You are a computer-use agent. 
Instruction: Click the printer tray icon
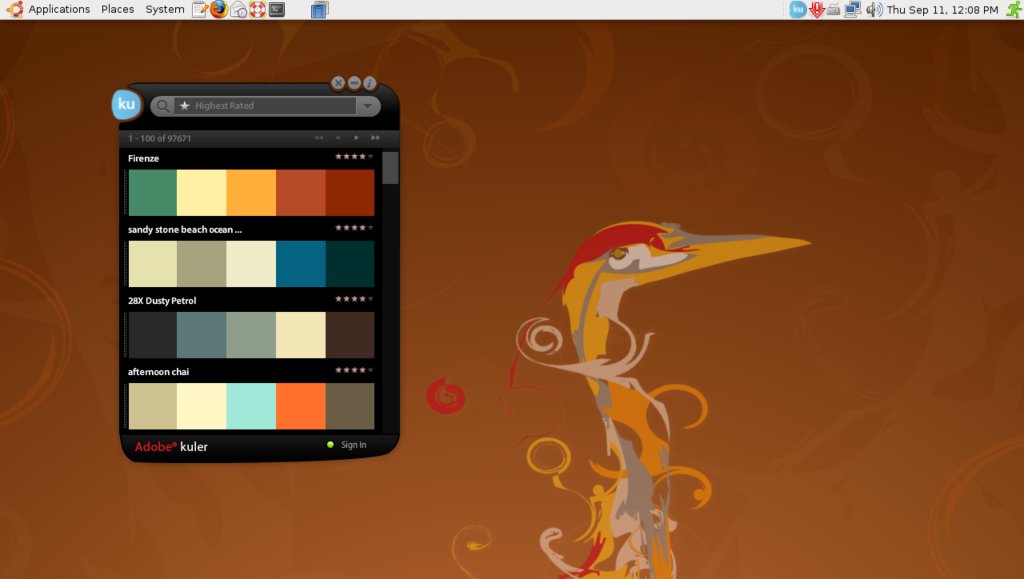coord(833,10)
